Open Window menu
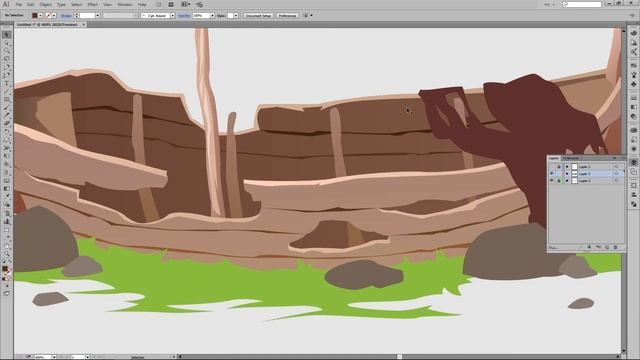 (x=124, y=4)
